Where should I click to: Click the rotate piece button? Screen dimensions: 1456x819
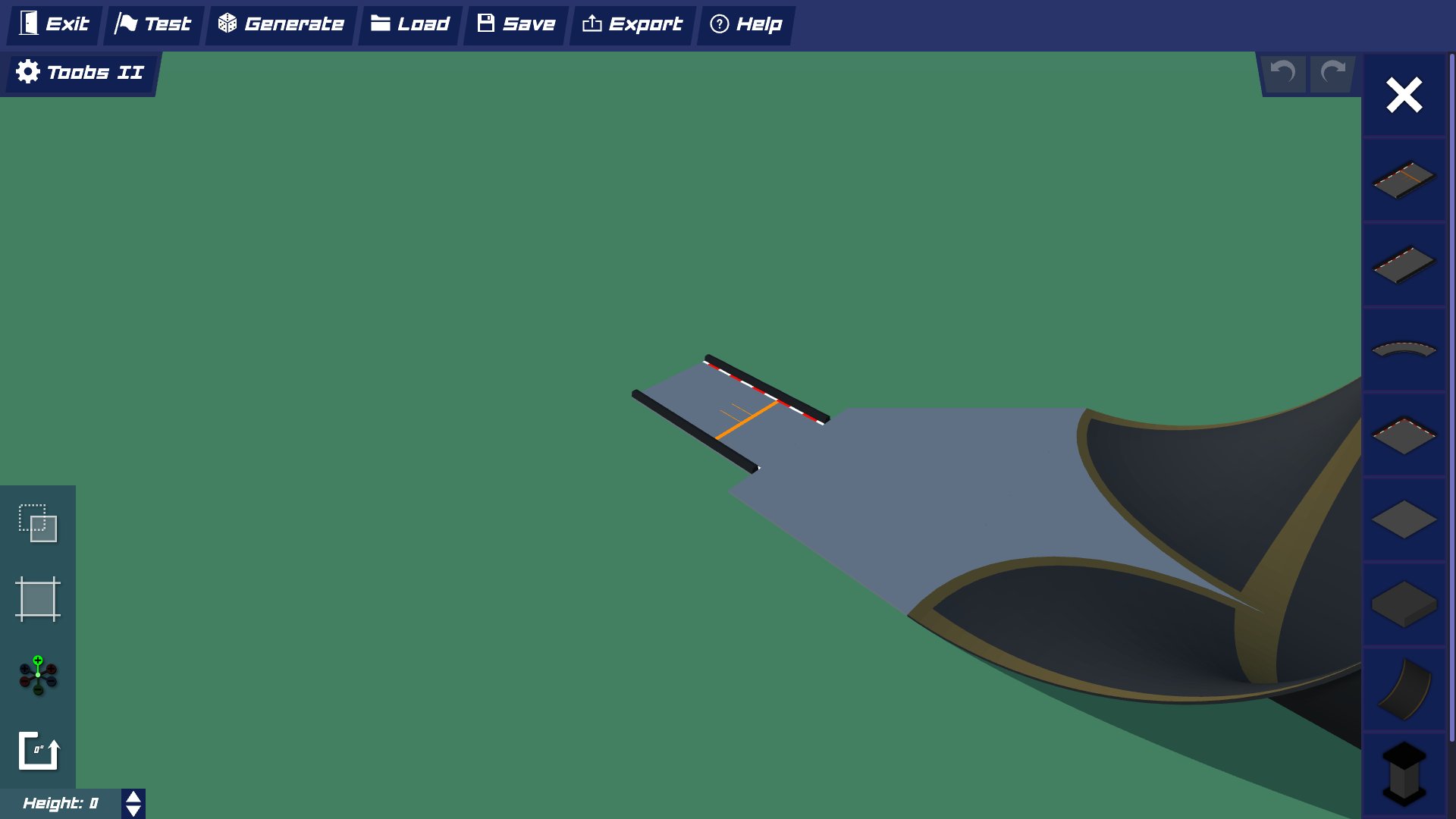(x=38, y=751)
